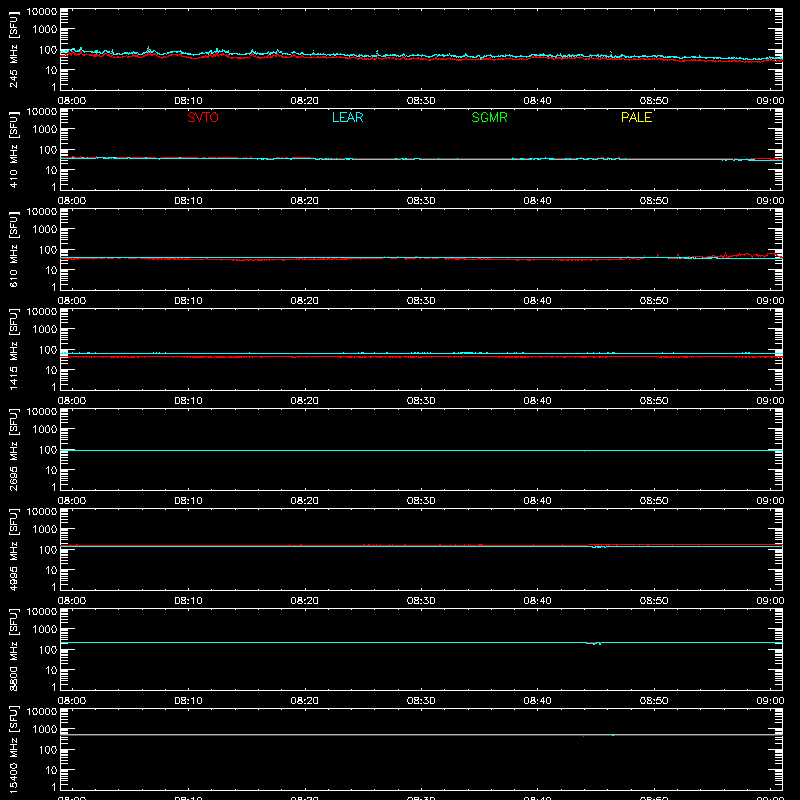Click the 10 tick of the 1415 MHz panel
This screenshot has width=800, height=800.
(x=51, y=370)
